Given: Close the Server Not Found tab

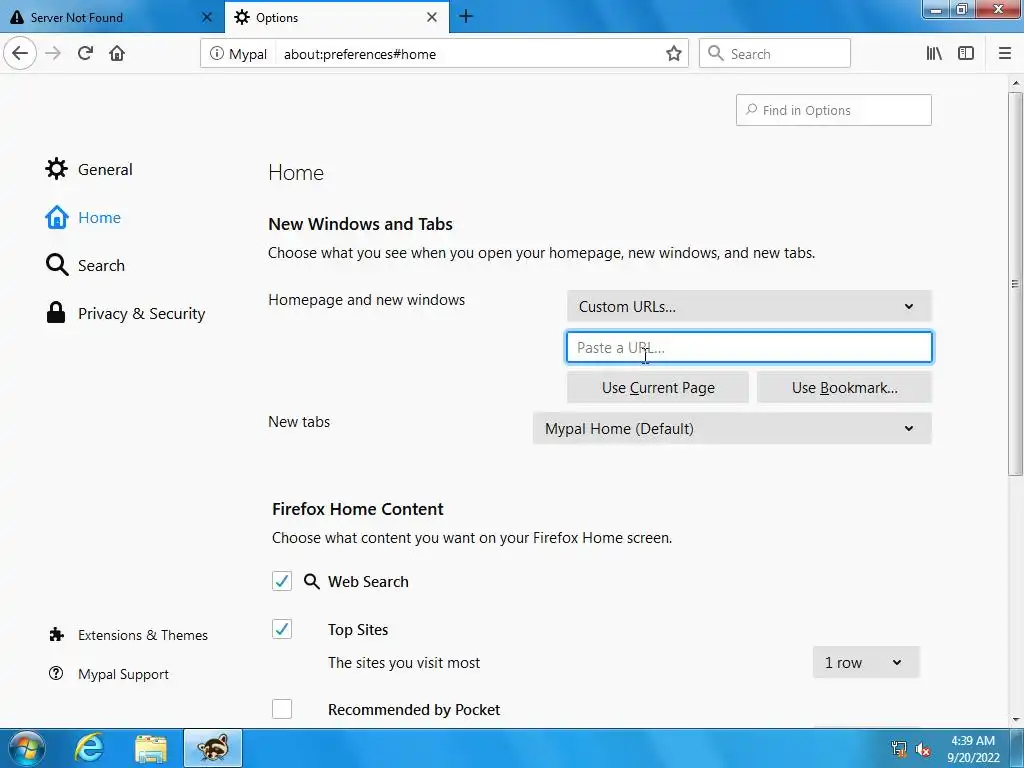Looking at the screenshot, I should tap(207, 17).
